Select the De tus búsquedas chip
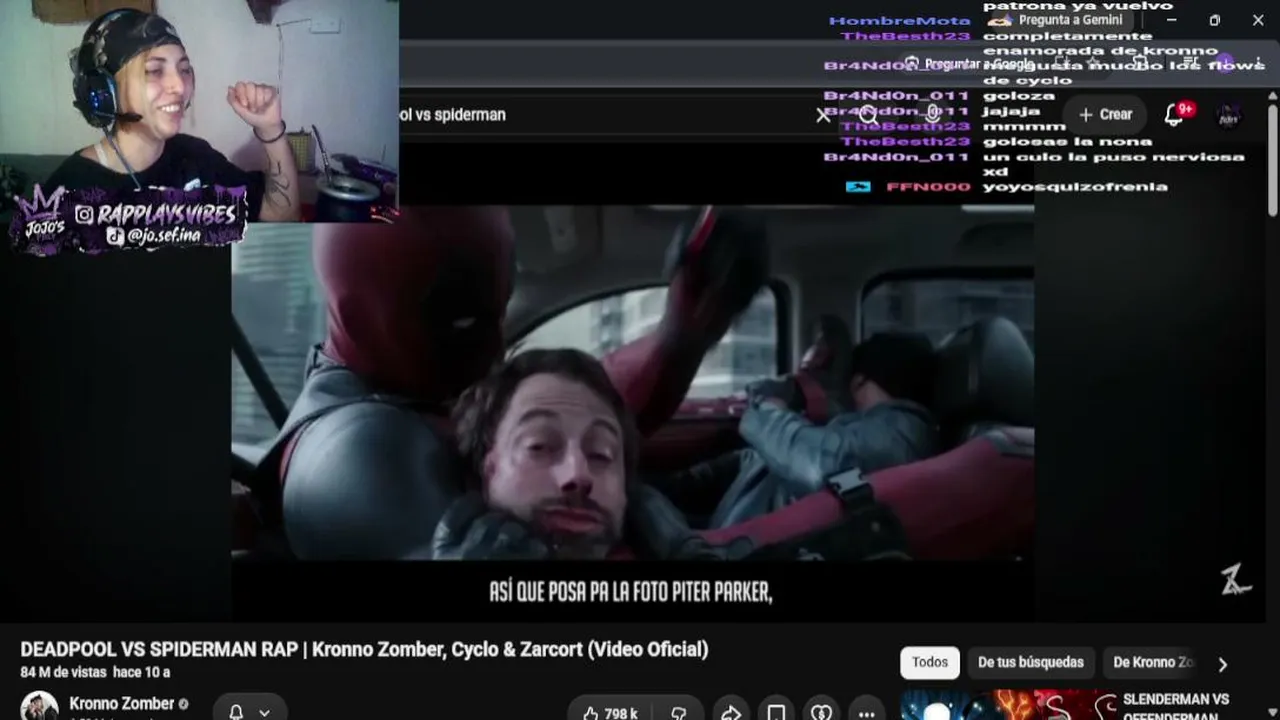Screen dimensions: 1280x720 click(x=1031, y=662)
